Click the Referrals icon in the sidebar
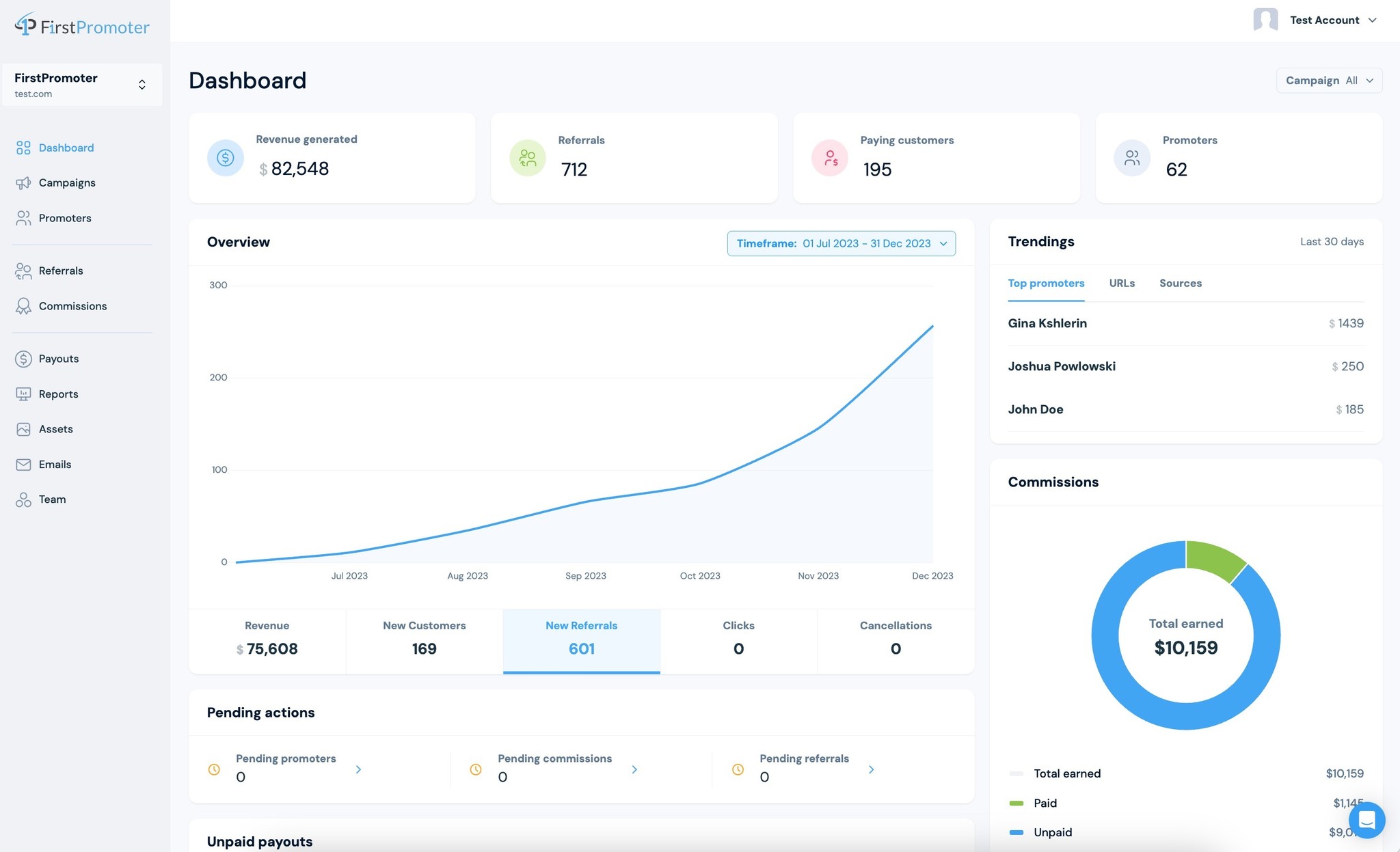The height and width of the screenshot is (852, 1400). pos(23,271)
